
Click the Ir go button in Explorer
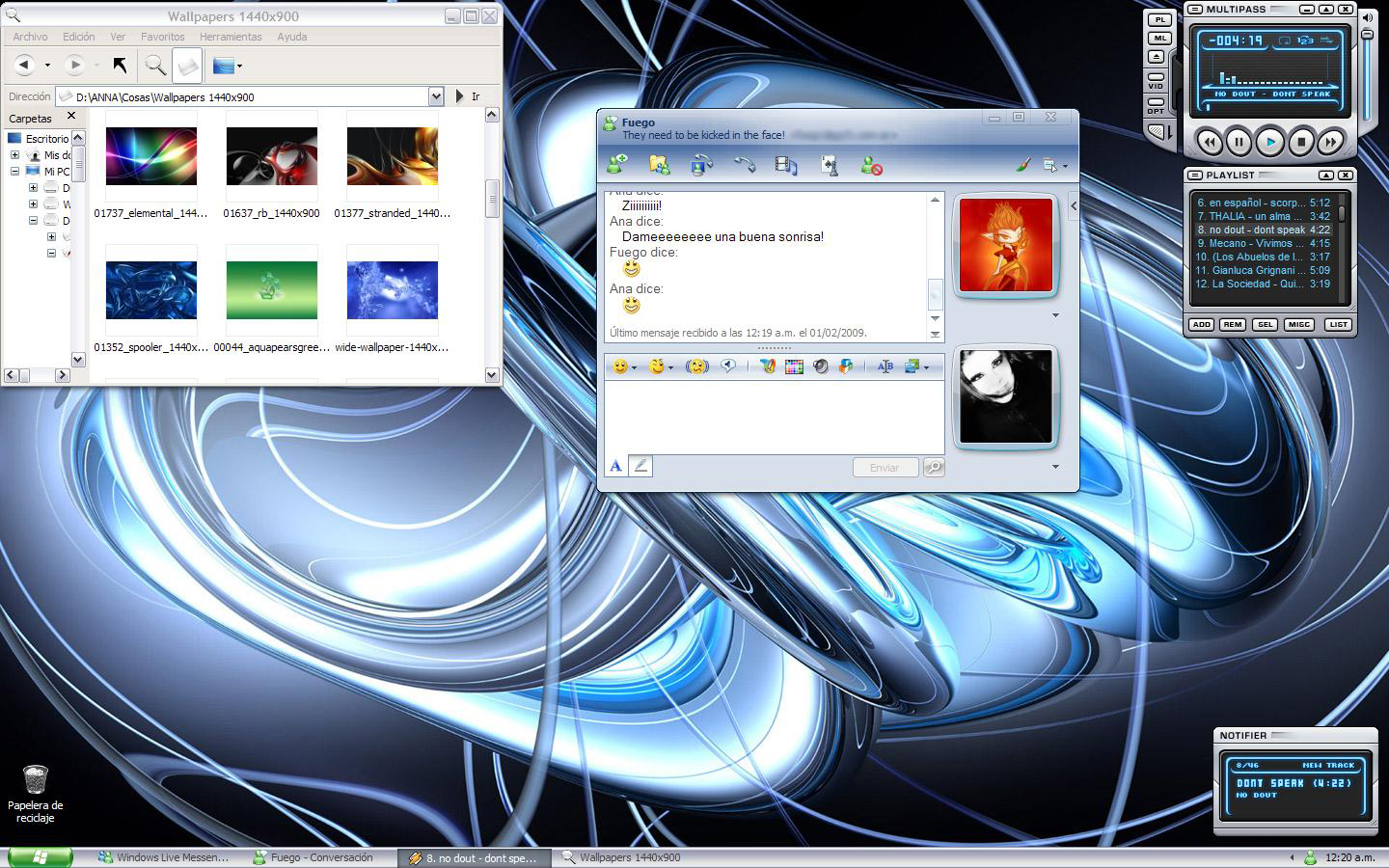(468, 96)
